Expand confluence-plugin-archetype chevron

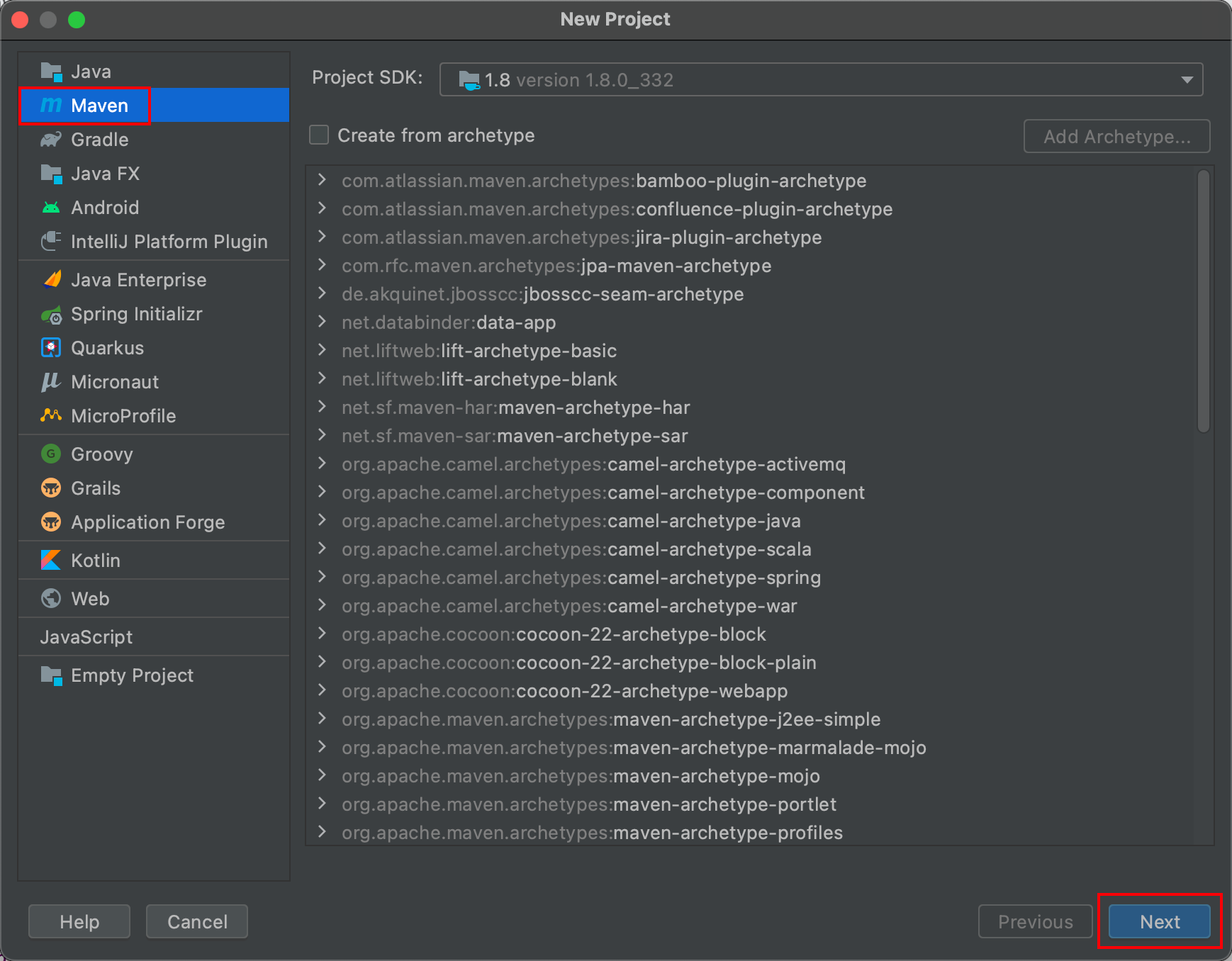322,208
